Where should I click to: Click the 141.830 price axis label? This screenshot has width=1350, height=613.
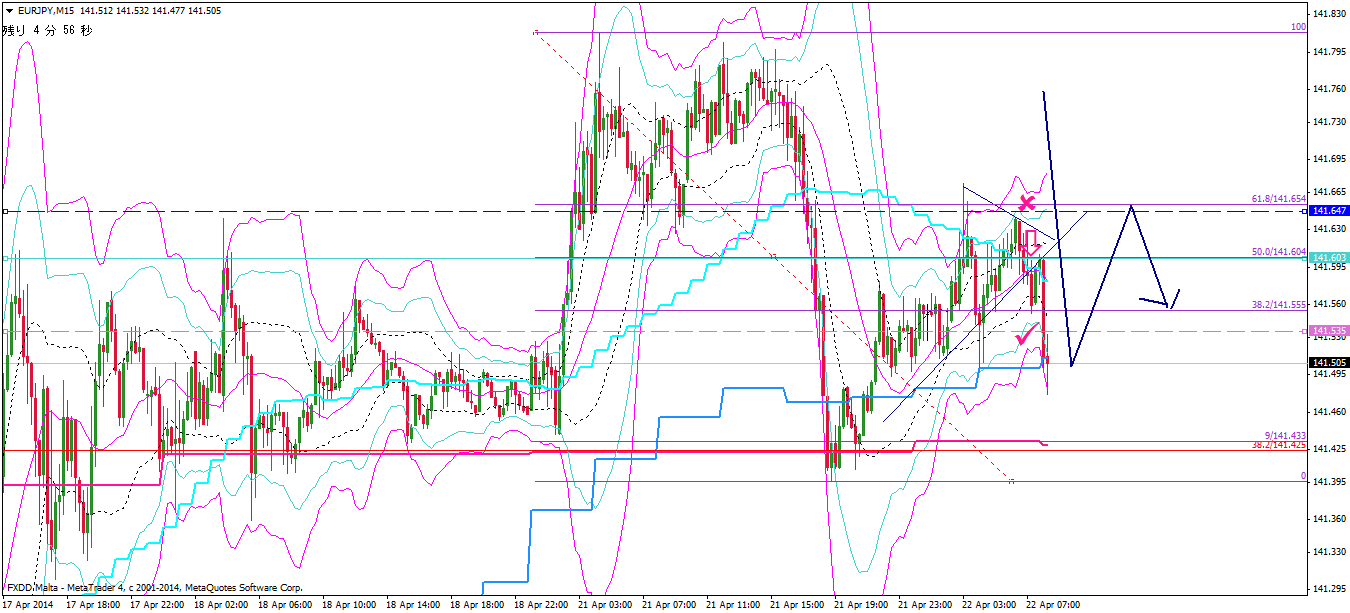click(1330, 14)
